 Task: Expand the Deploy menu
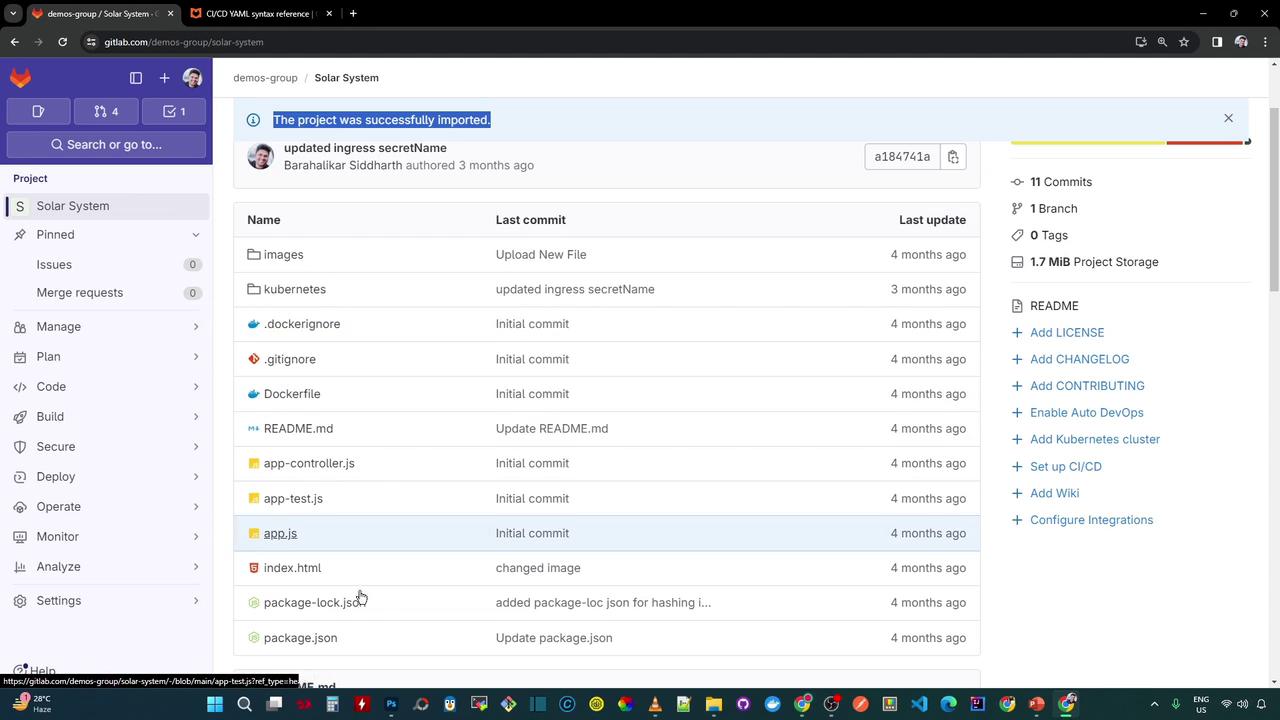(x=56, y=477)
